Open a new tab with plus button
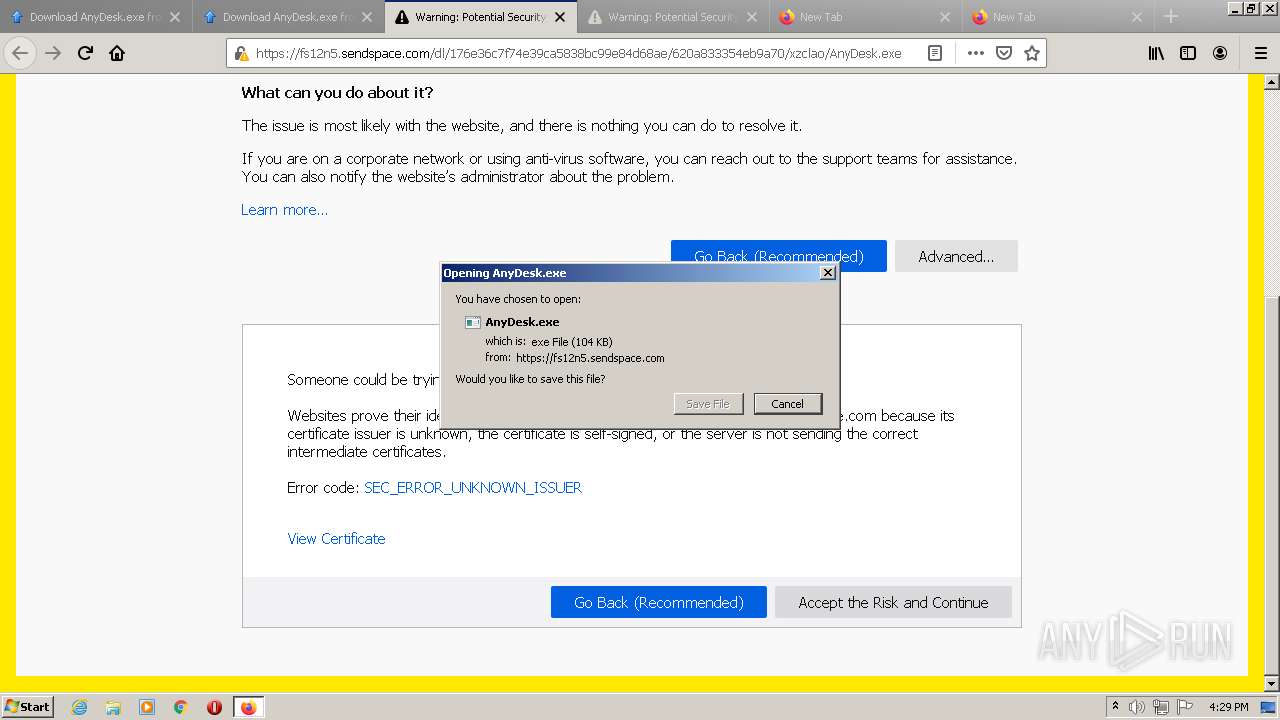The height and width of the screenshot is (720, 1280). (1171, 17)
